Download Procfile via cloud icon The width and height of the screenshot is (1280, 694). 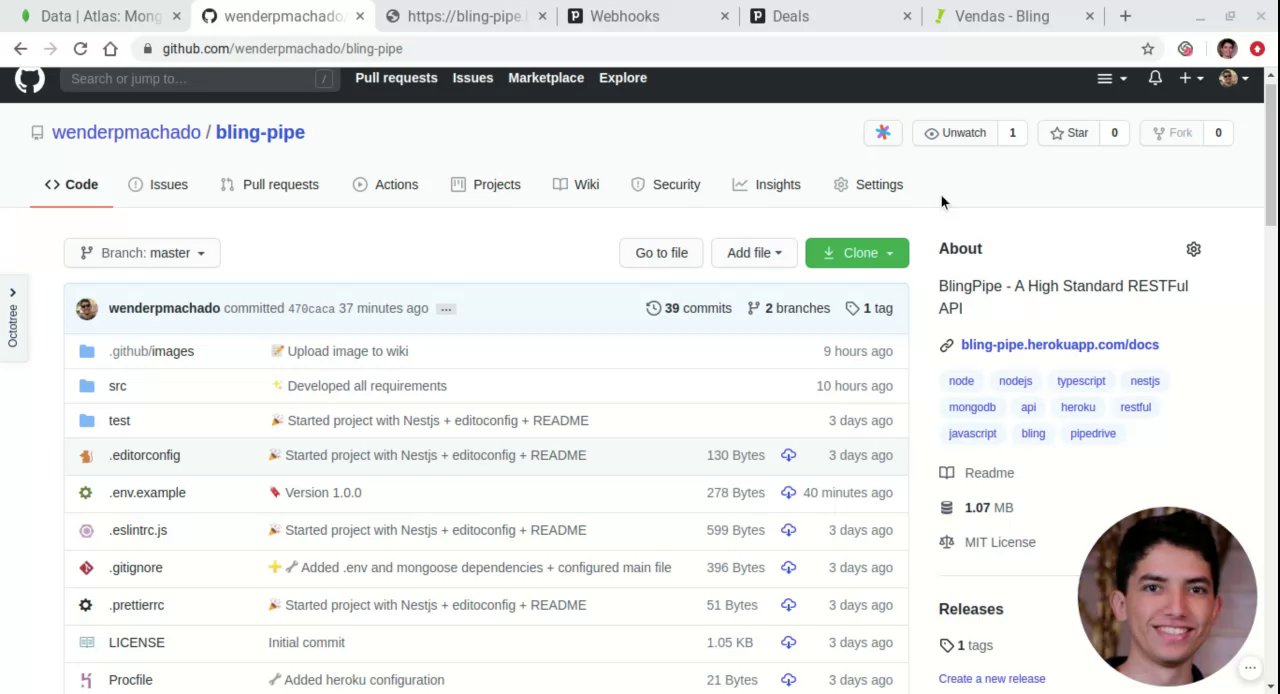788,680
